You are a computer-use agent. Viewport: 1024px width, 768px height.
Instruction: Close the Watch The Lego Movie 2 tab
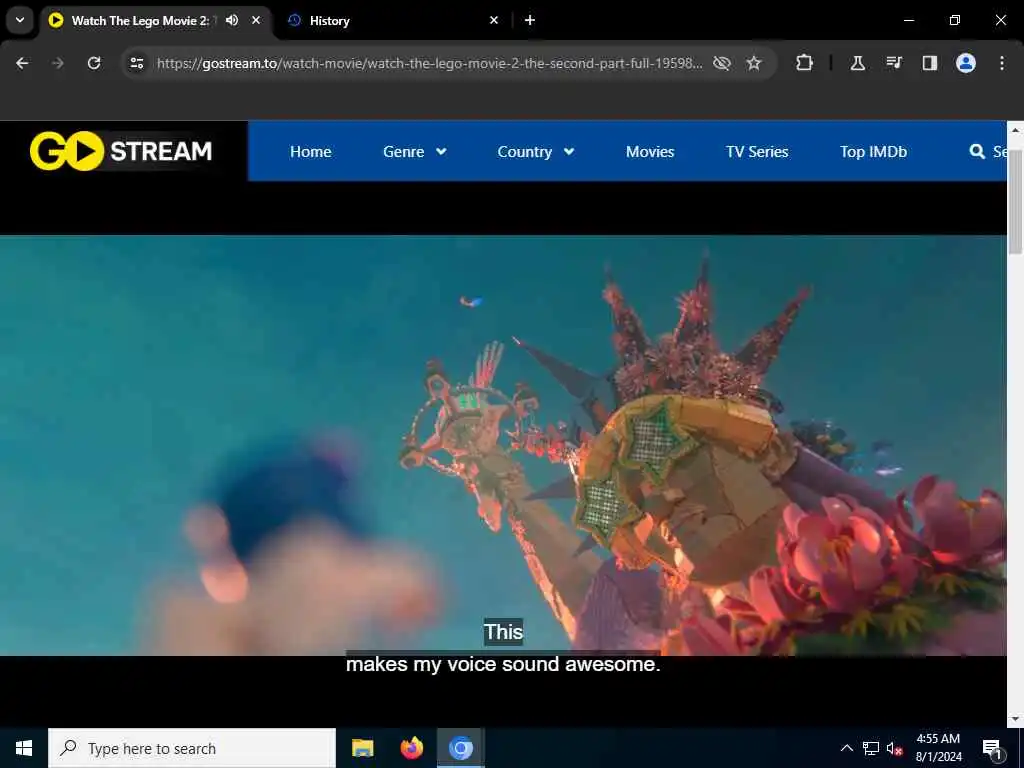(x=256, y=20)
